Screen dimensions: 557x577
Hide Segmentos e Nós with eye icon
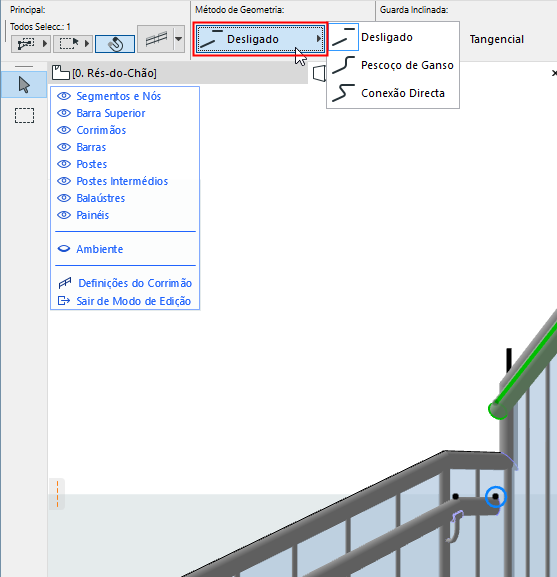[64, 96]
